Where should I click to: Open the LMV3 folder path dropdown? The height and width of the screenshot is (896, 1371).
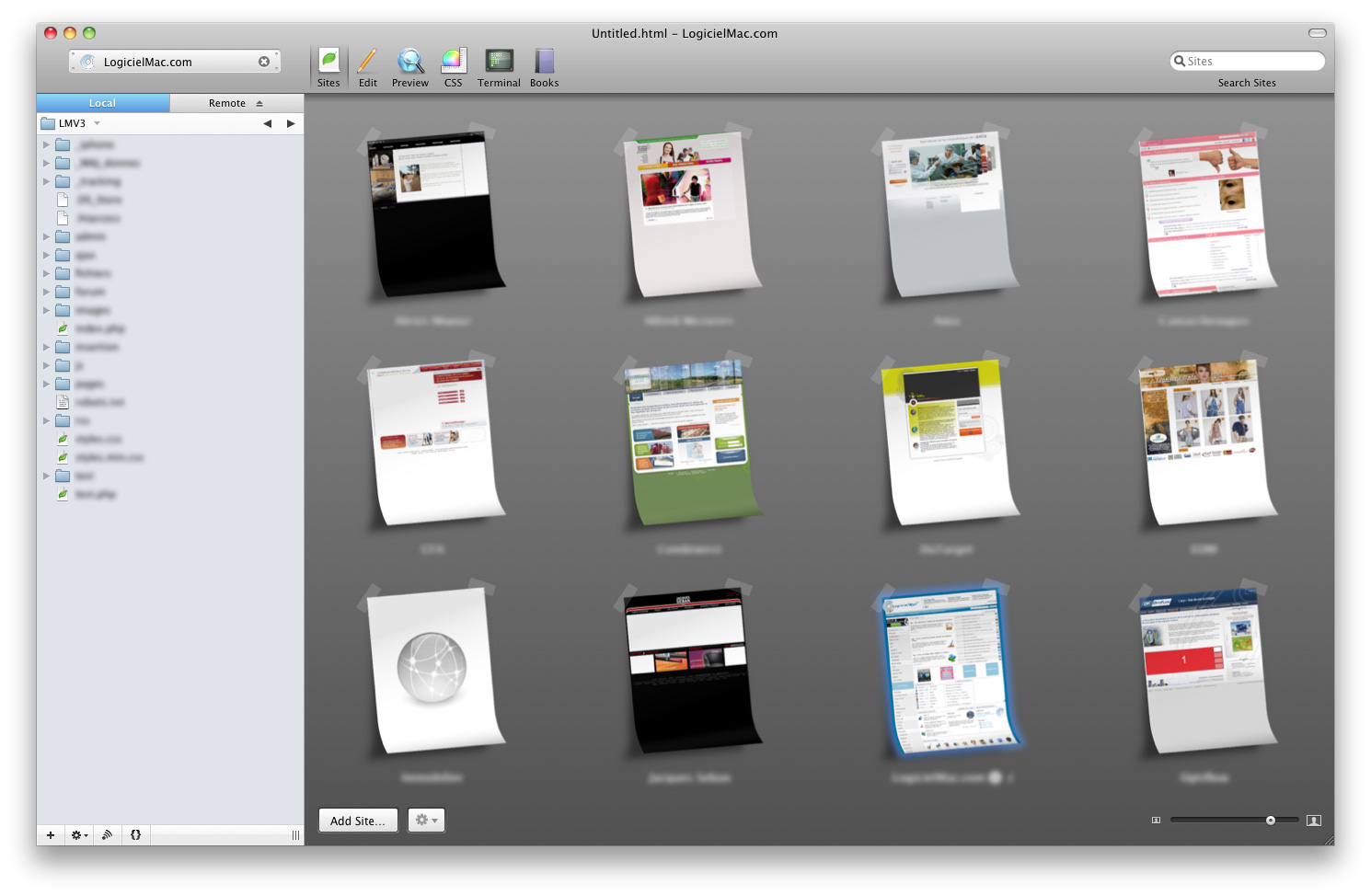(71, 123)
